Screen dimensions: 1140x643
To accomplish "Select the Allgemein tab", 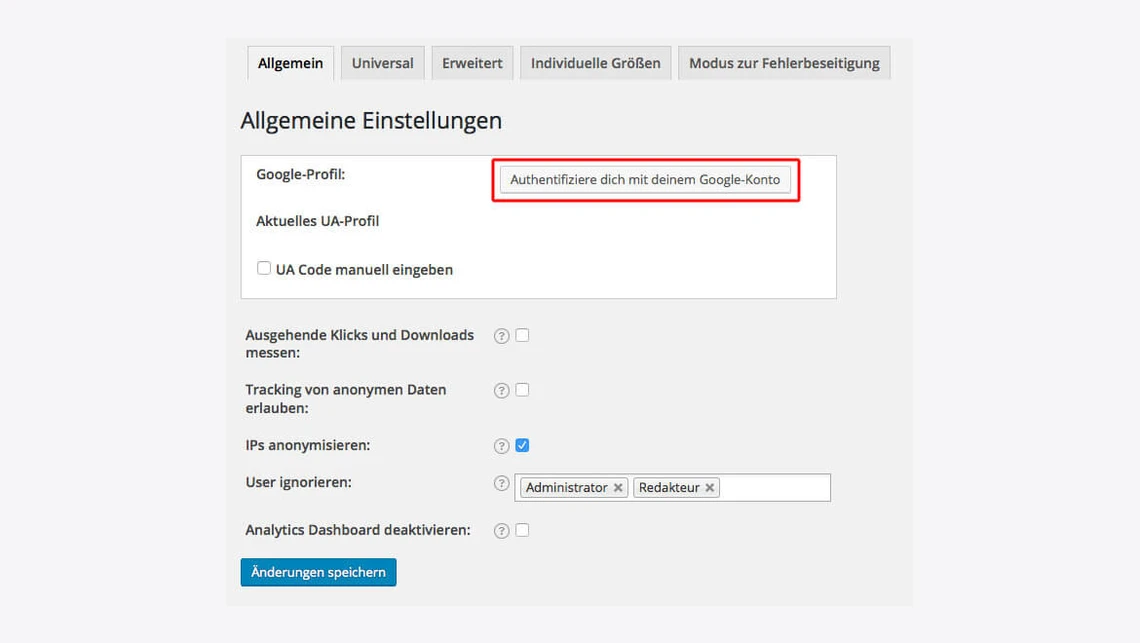I will 290,63.
